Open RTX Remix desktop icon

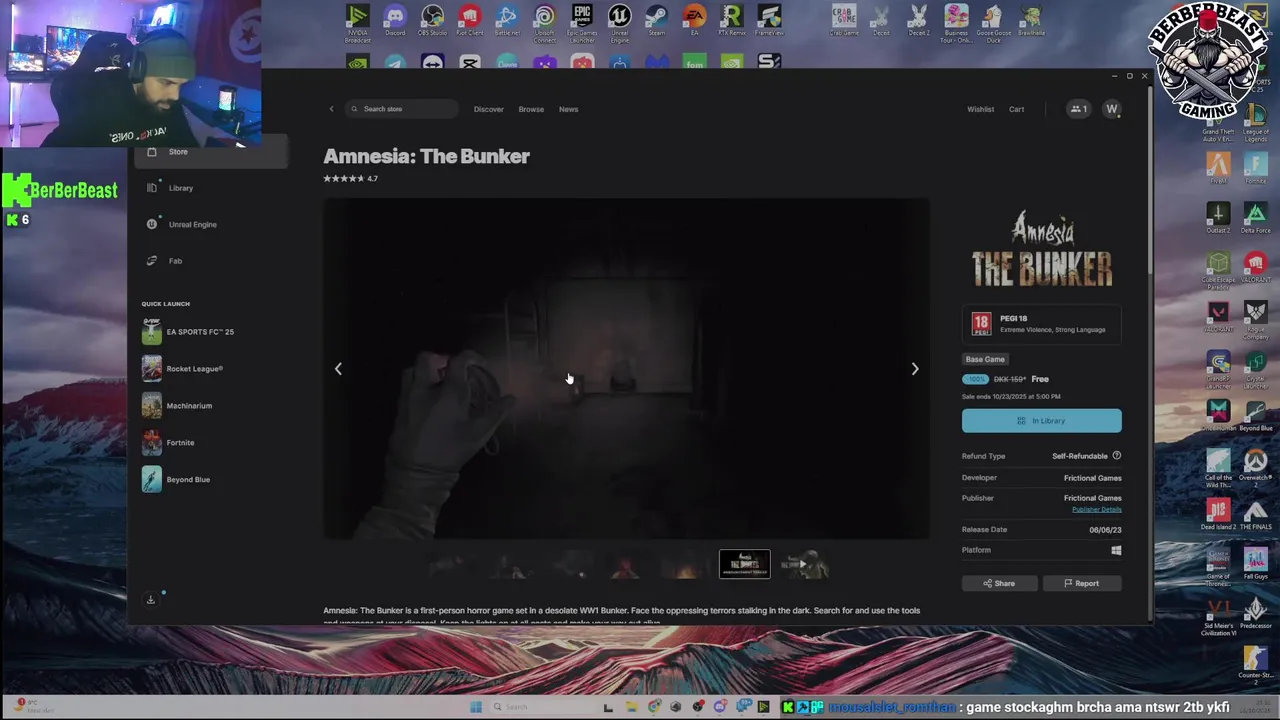click(x=731, y=21)
